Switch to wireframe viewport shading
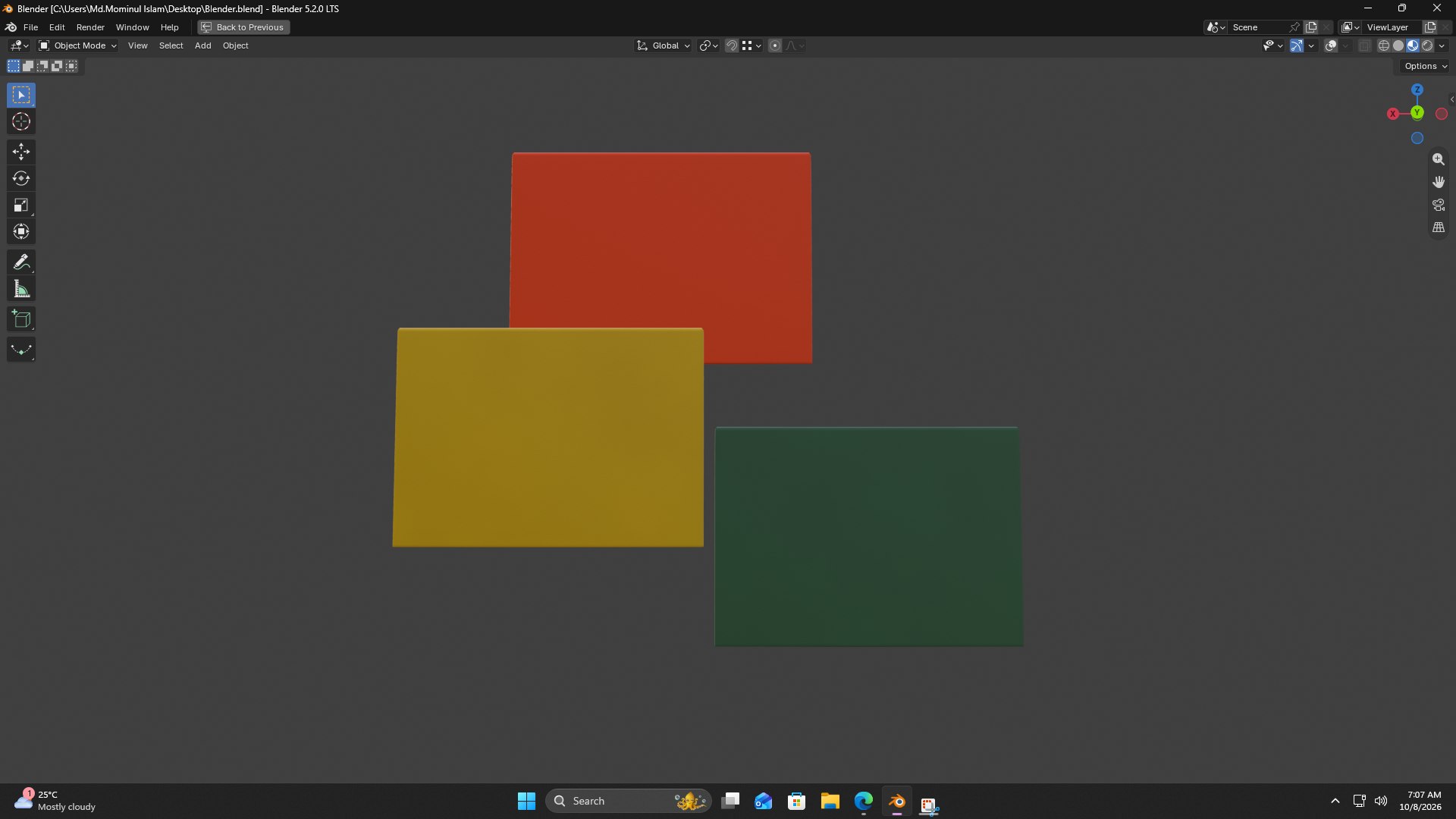Screen dimensions: 1456x819 click(1384, 45)
